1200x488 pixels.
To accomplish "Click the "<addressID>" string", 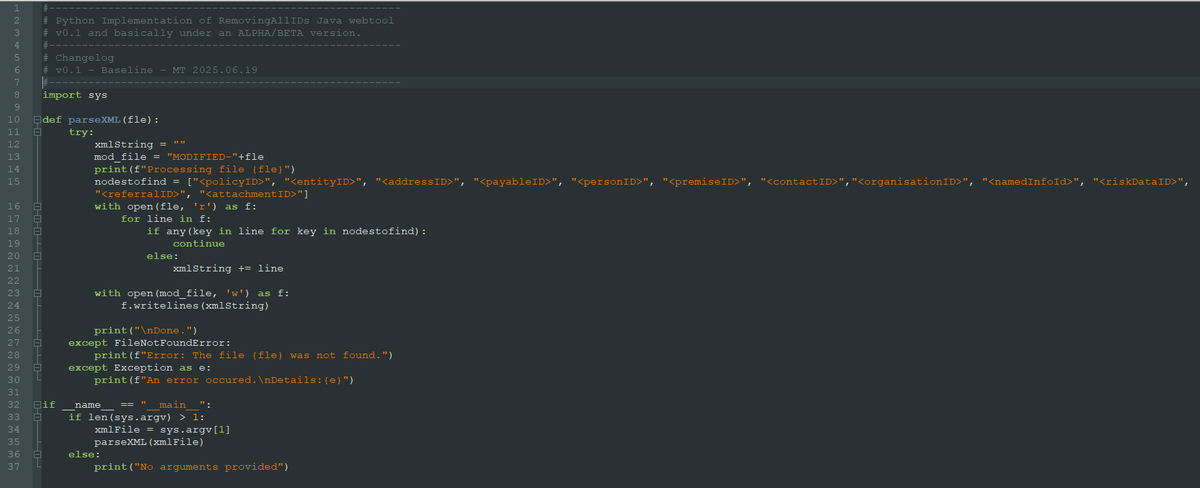I will [420, 182].
